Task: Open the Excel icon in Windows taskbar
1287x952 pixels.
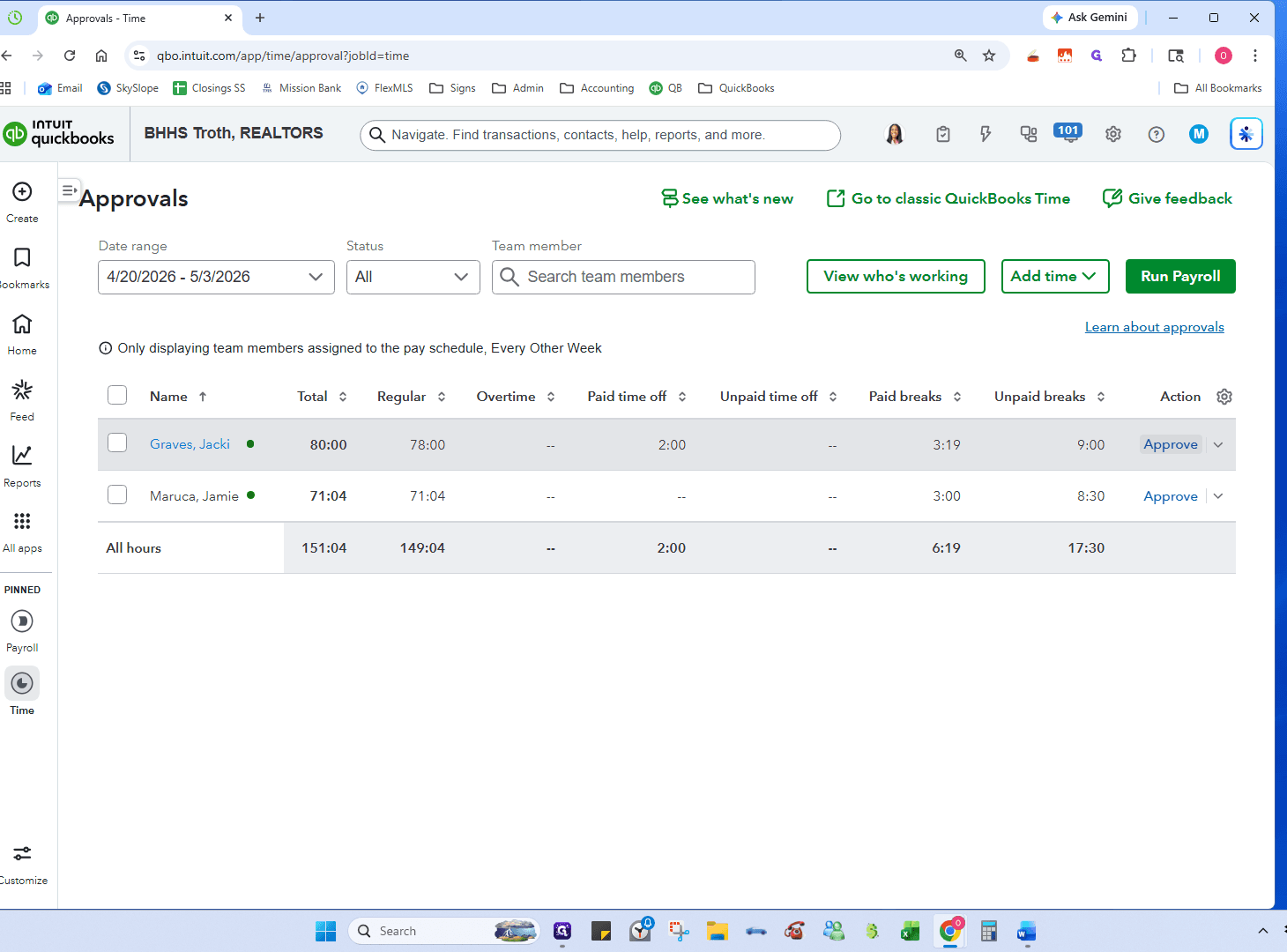Action: pyautogui.click(x=910, y=931)
